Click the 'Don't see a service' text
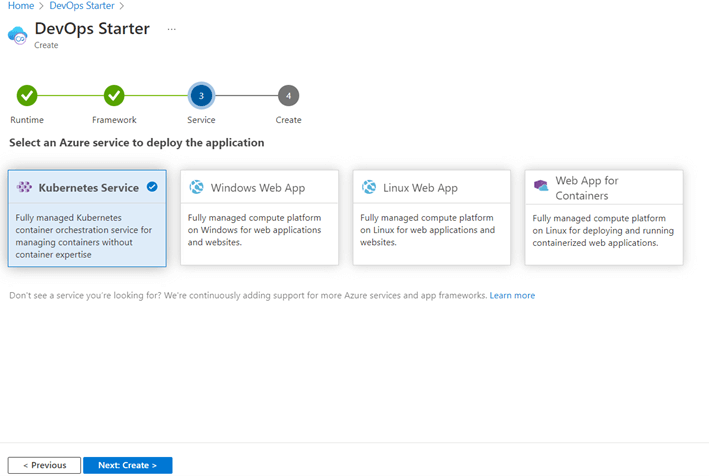This screenshot has height=476, width=709. [x=248, y=295]
